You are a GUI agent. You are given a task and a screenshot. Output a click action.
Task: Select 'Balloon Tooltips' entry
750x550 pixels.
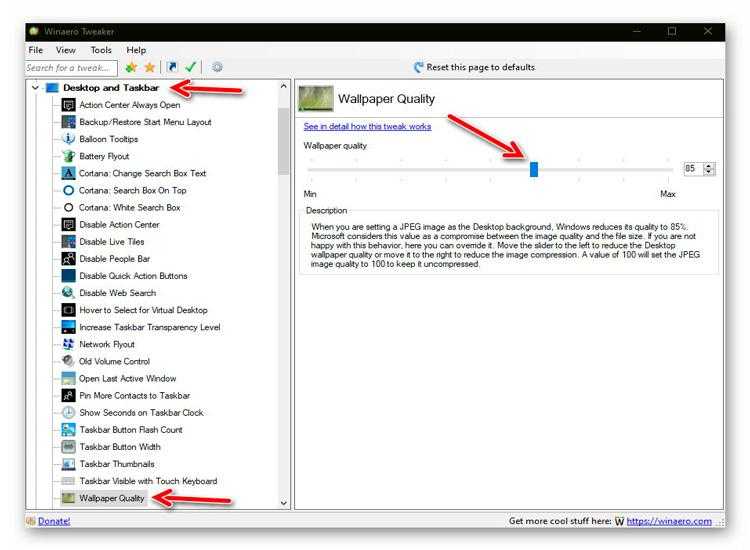[109, 139]
